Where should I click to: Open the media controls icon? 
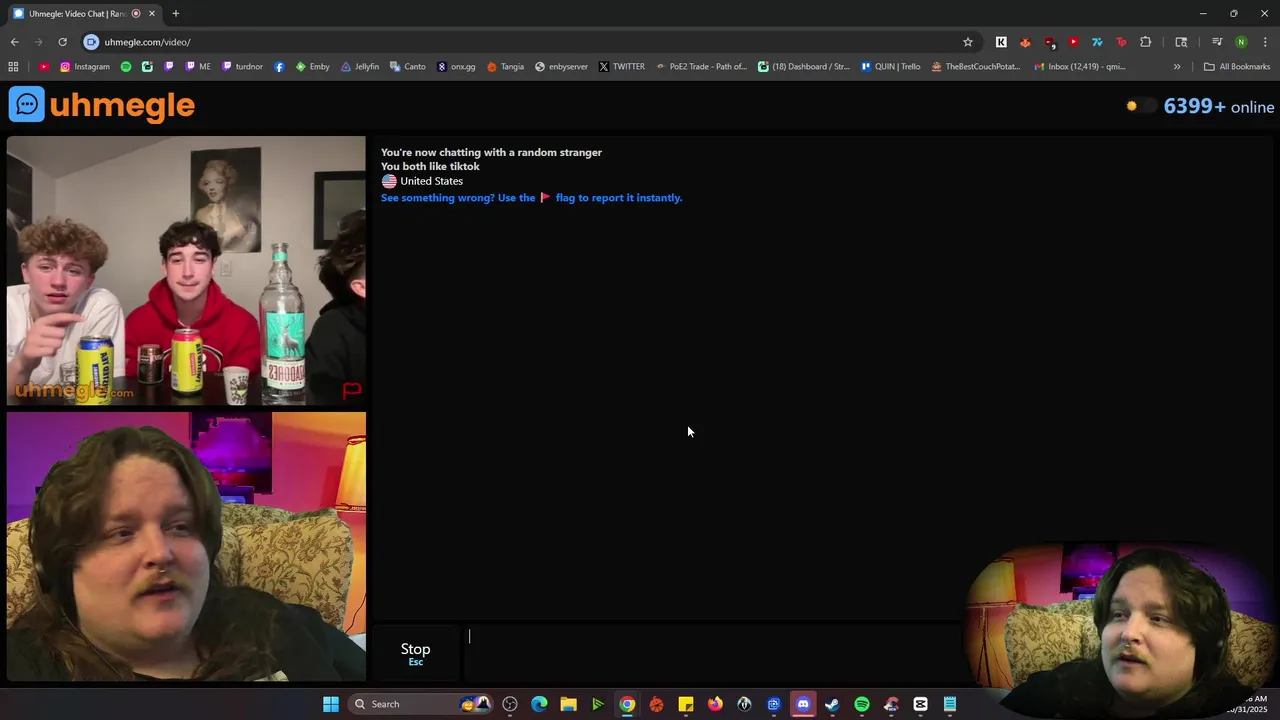tap(1217, 42)
